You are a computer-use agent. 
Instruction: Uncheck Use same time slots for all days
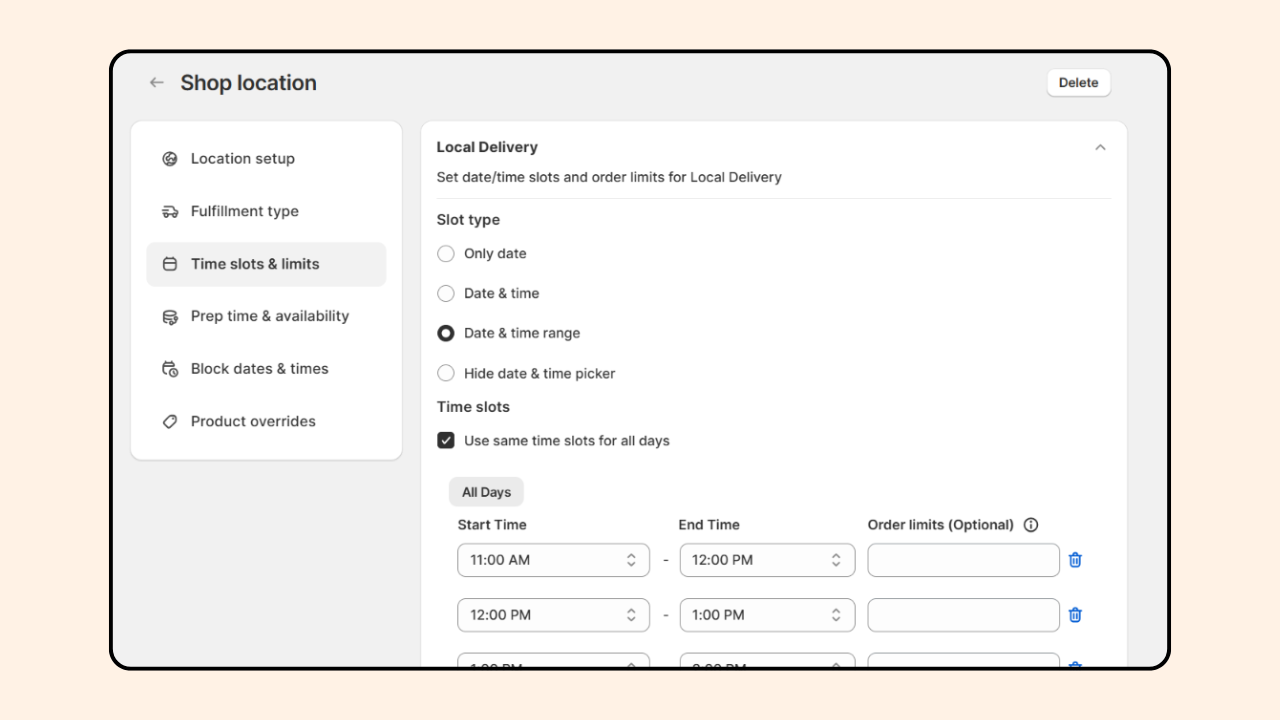[x=446, y=441]
